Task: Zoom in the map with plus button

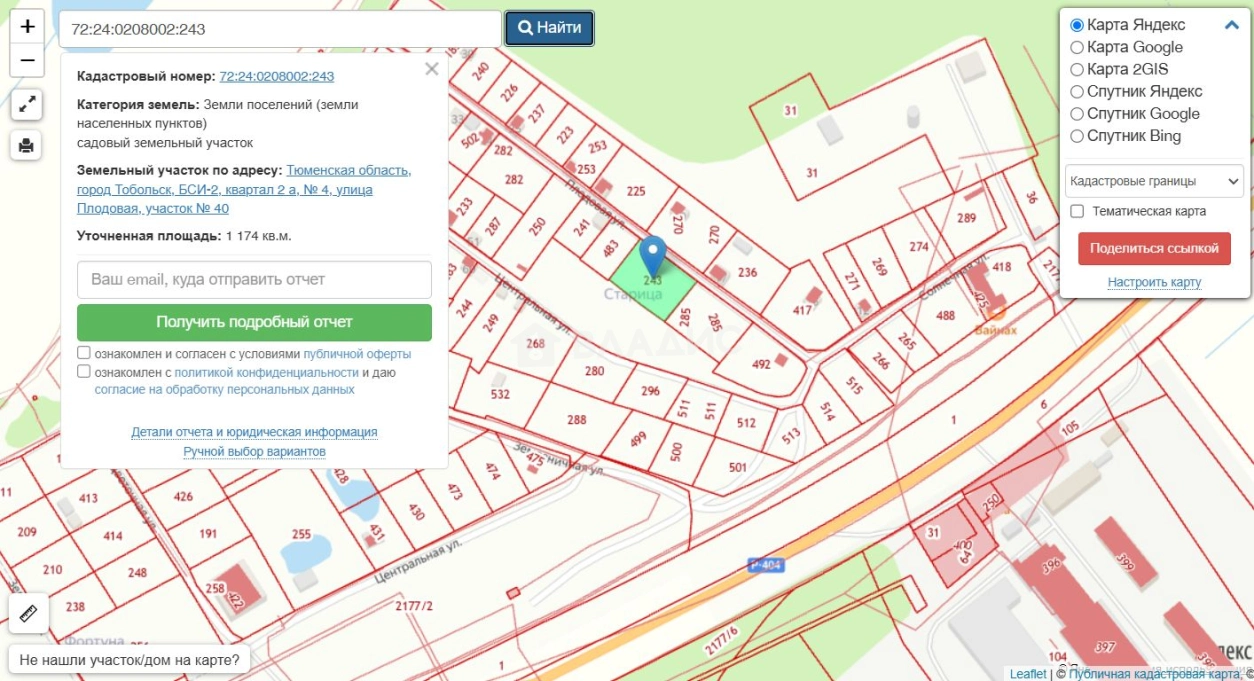Action: click(27, 27)
